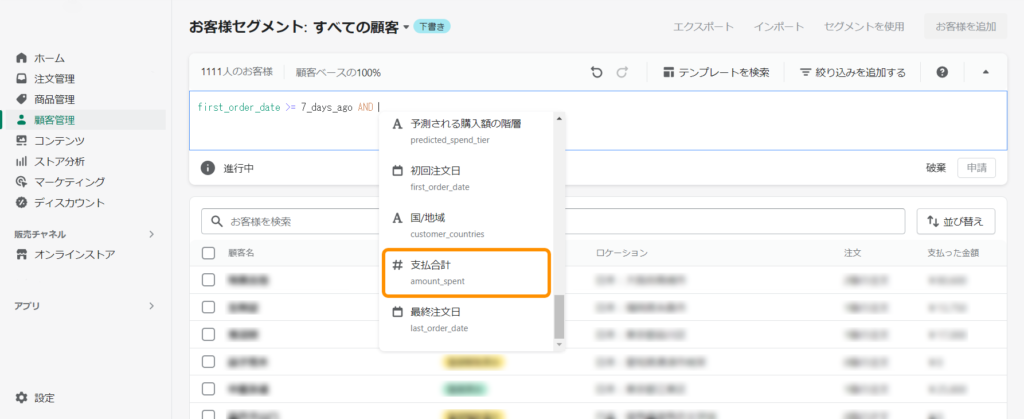Expand the すべての顧客 segment dropdown

(406, 27)
